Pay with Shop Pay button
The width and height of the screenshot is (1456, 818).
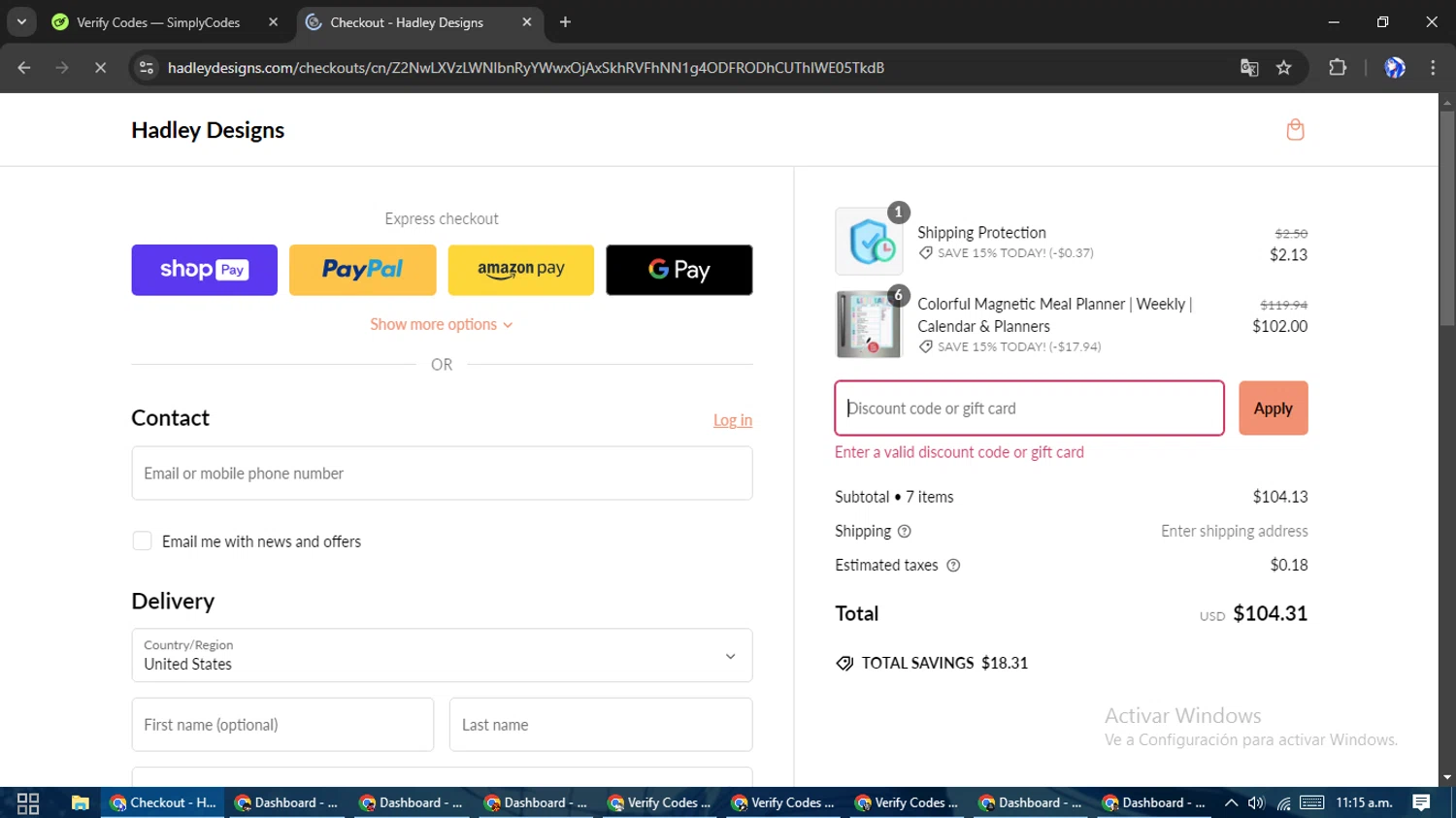(205, 270)
